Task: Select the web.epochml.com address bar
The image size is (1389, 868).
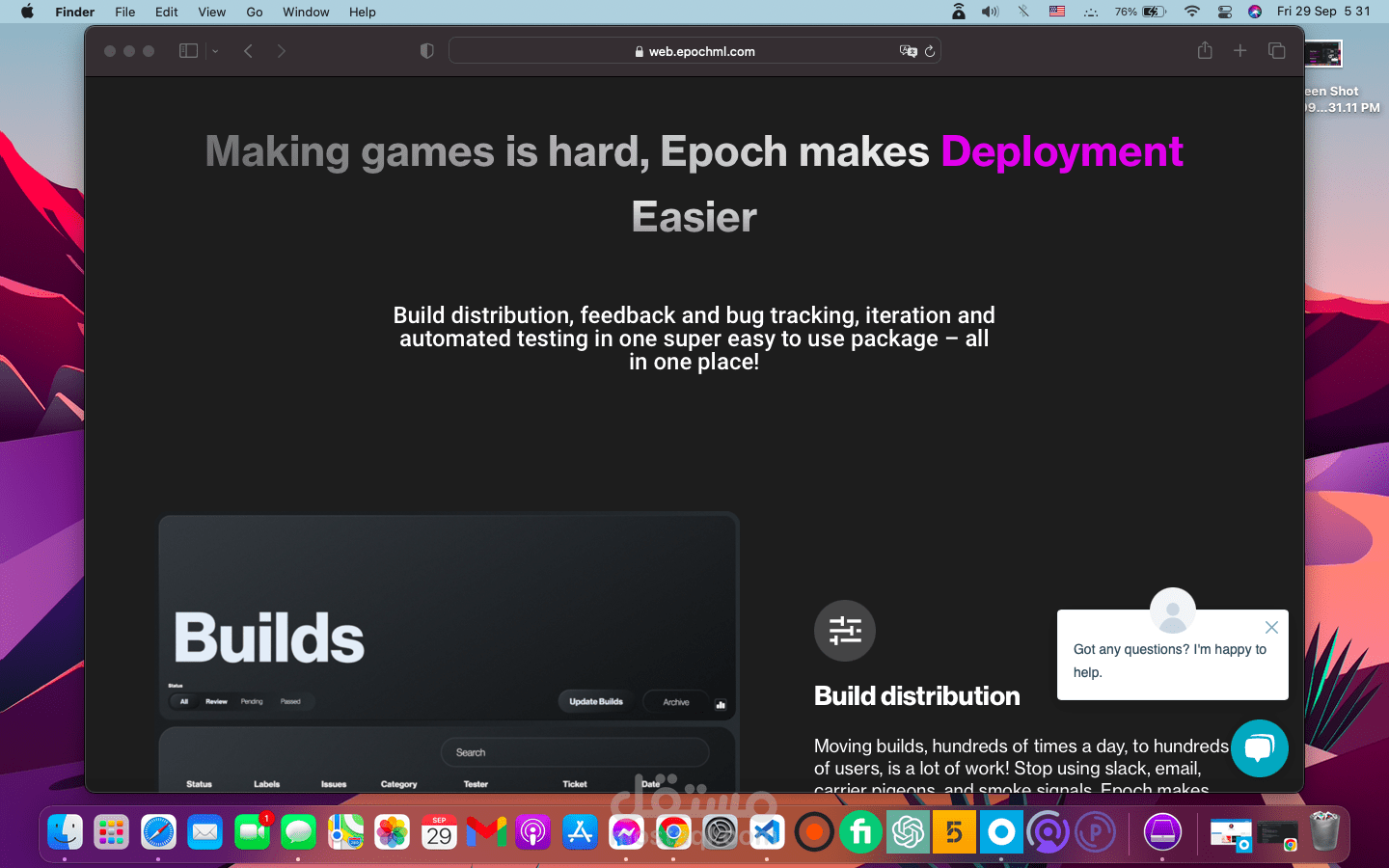Action: (694, 51)
